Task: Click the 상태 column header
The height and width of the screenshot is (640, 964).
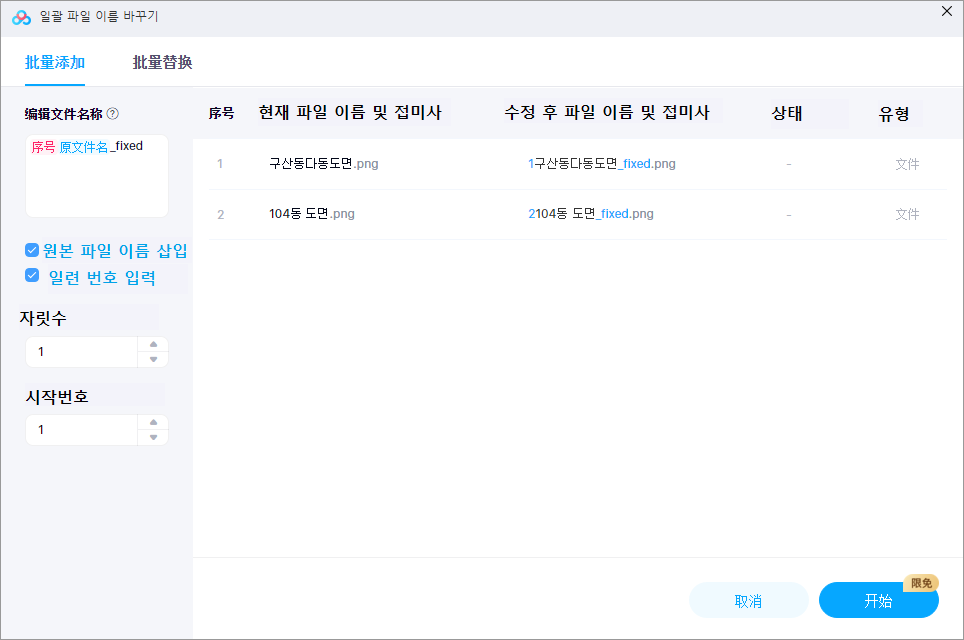Action: point(787,113)
